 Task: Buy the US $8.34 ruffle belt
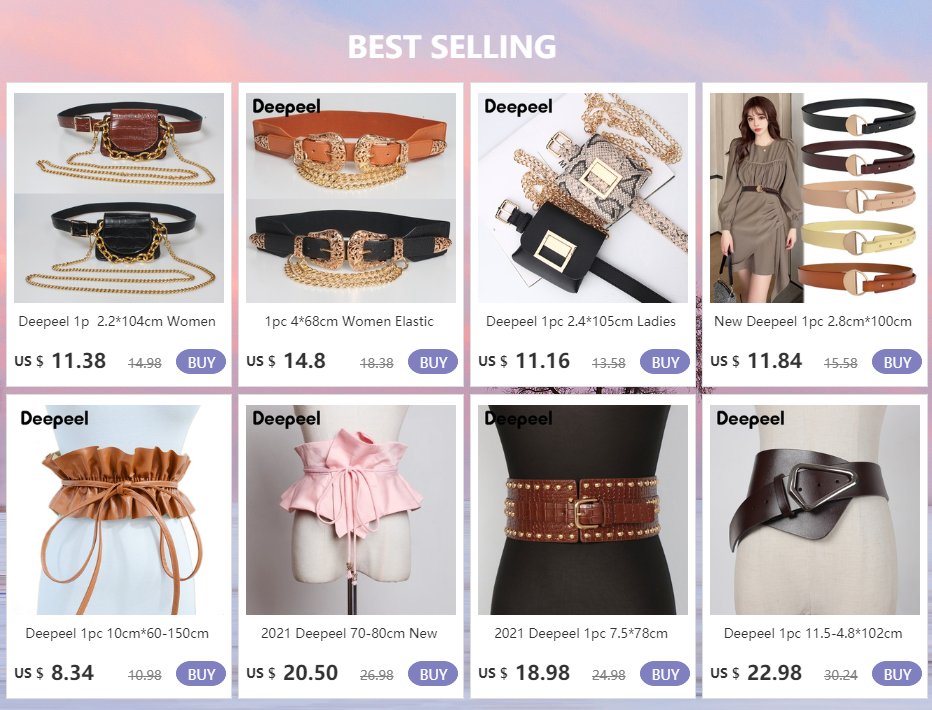coord(201,674)
